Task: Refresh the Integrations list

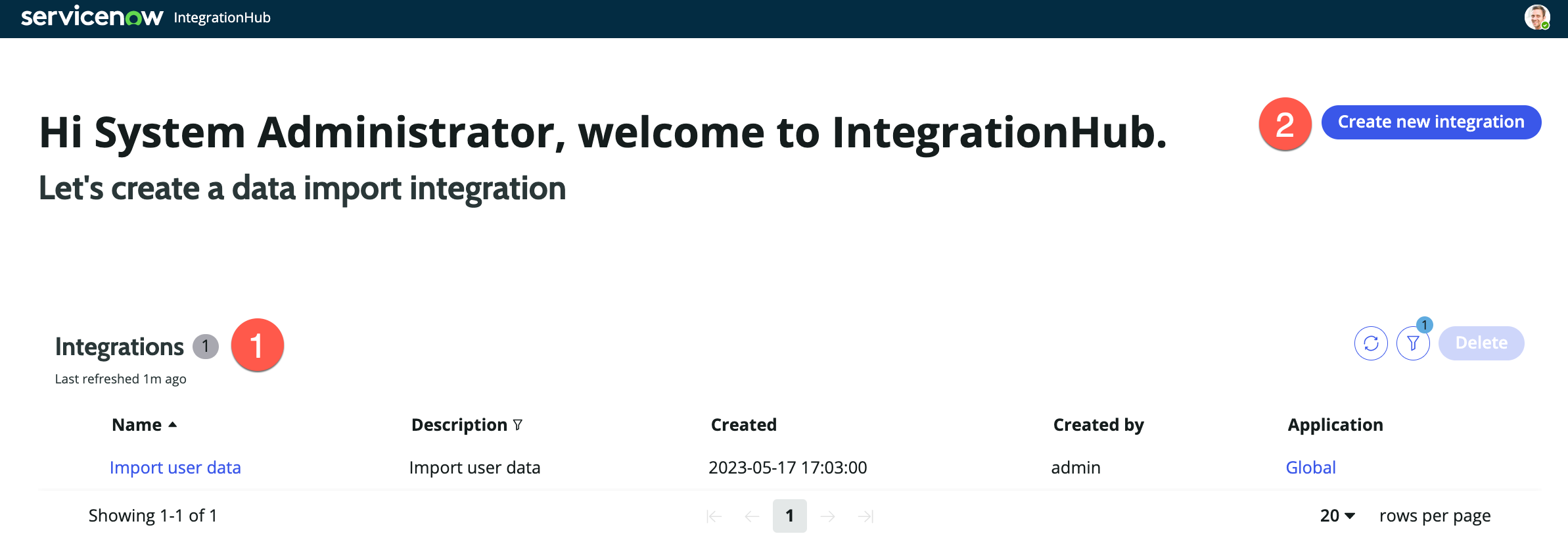Action: pos(1371,343)
